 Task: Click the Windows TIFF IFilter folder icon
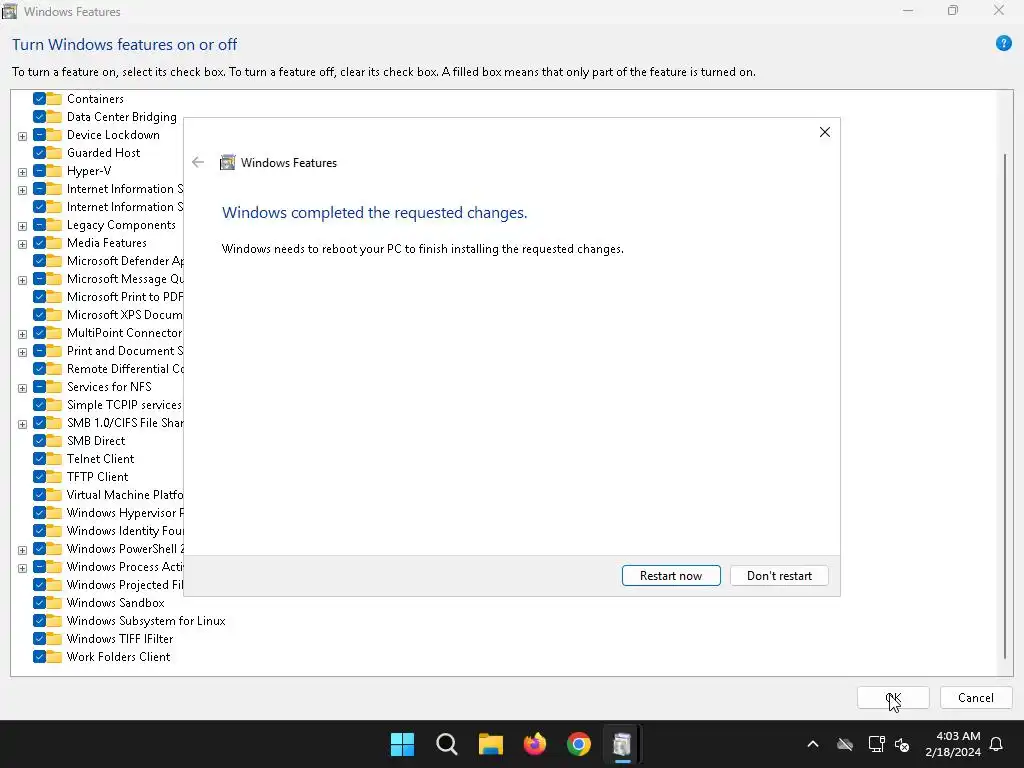pyautogui.click(x=54, y=639)
